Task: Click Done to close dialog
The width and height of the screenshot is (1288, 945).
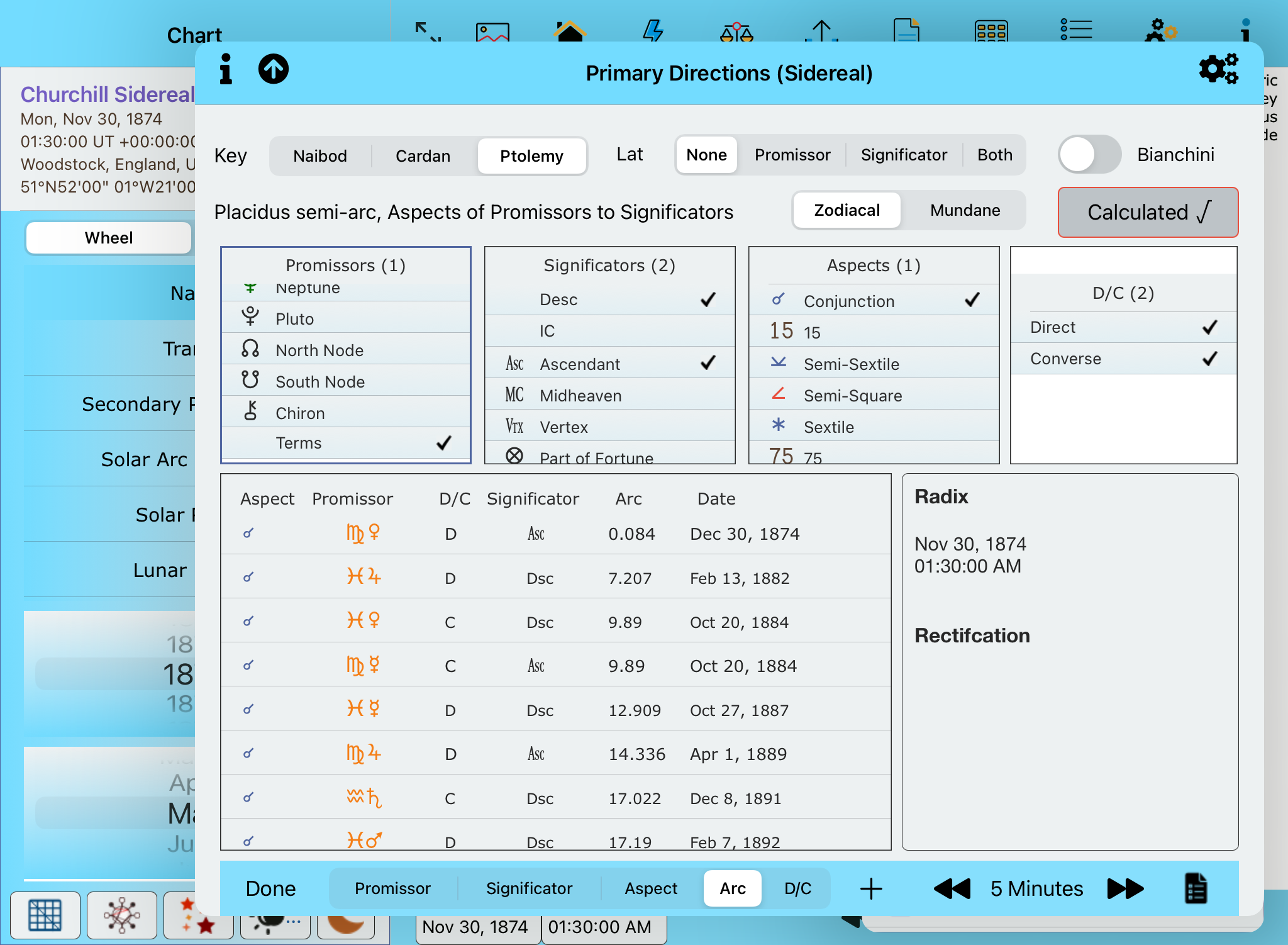Action: [270, 888]
